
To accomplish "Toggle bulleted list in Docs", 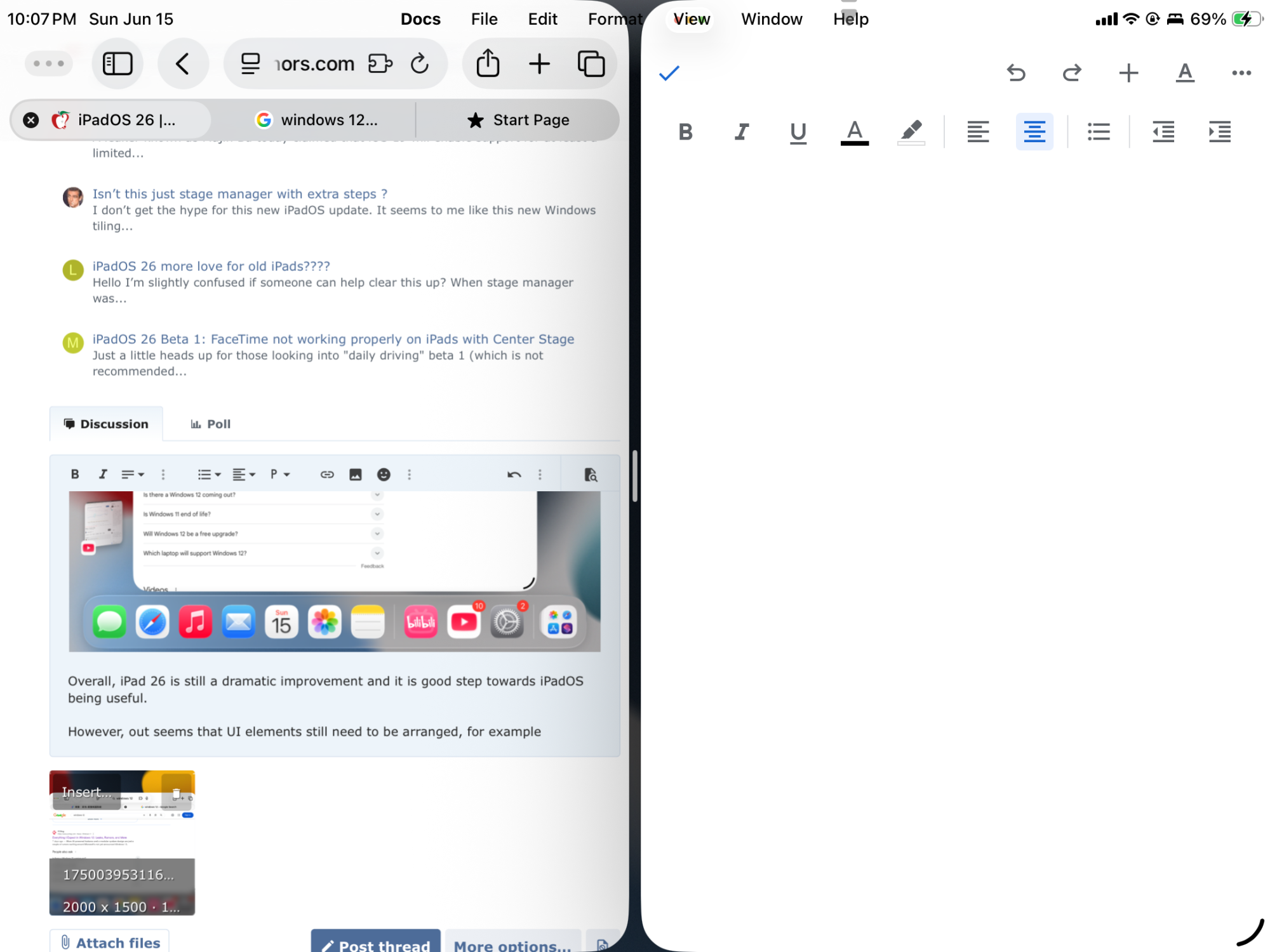I will click(1099, 132).
